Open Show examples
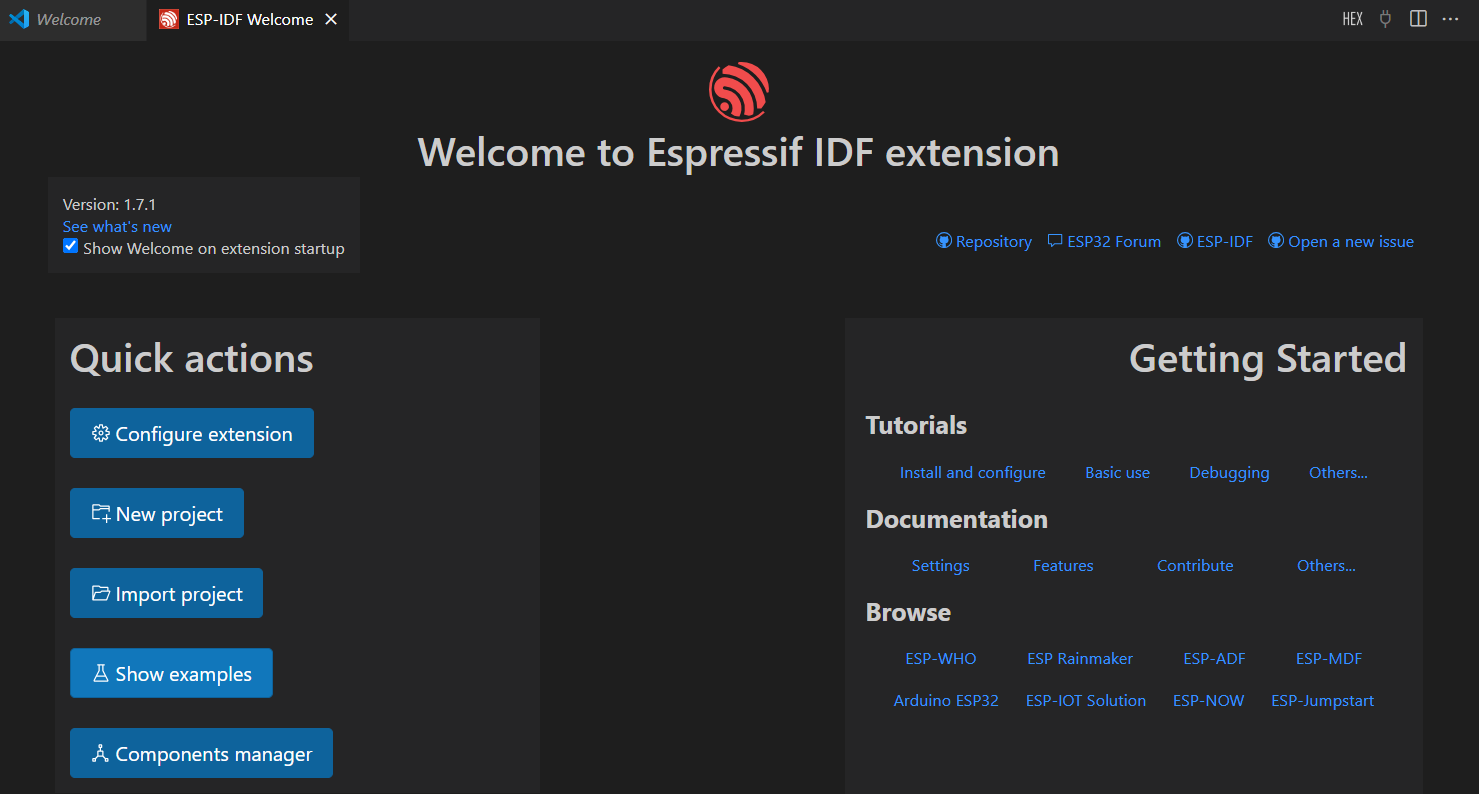Image resolution: width=1479 pixels, height=794 pixels. tap(171, 673)
